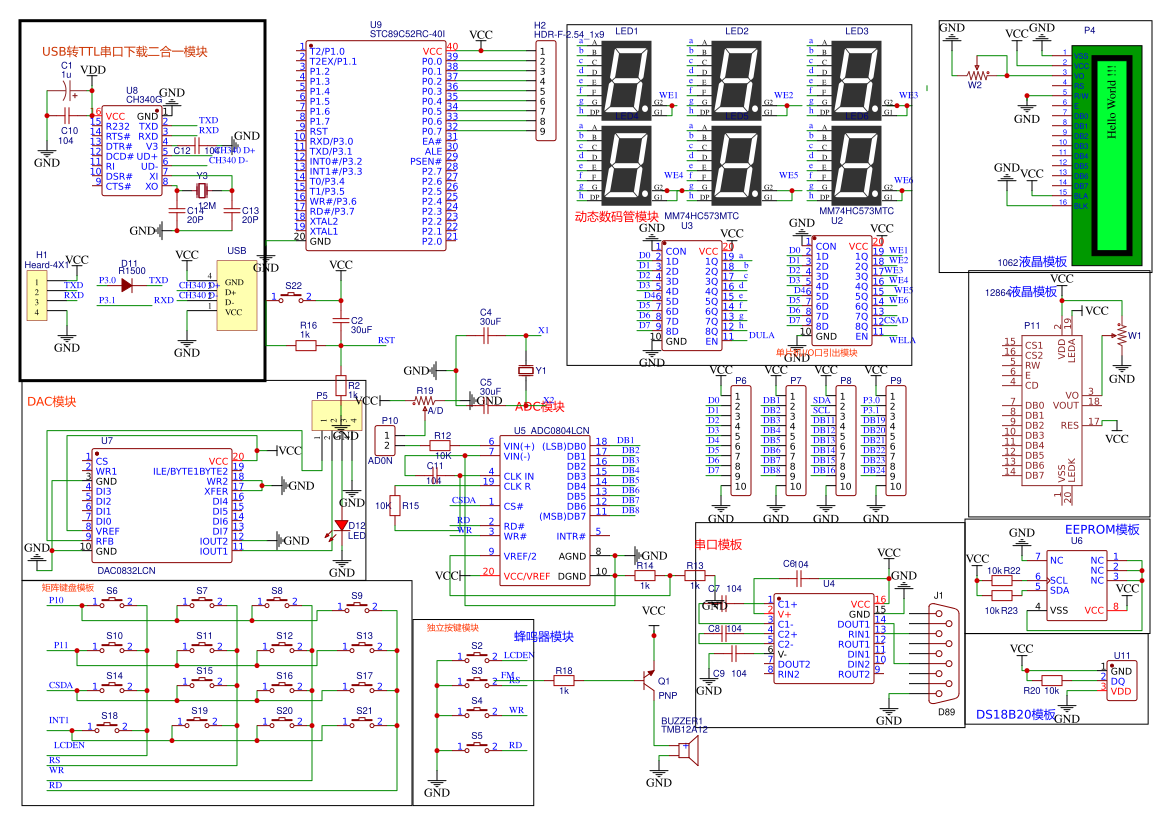Image resolution: width=1169 pixels, height=827 pixels.
Task: Select the W1 potentiometer near 12864 module
Action: pyautogui.click(x=1121, y=336)
